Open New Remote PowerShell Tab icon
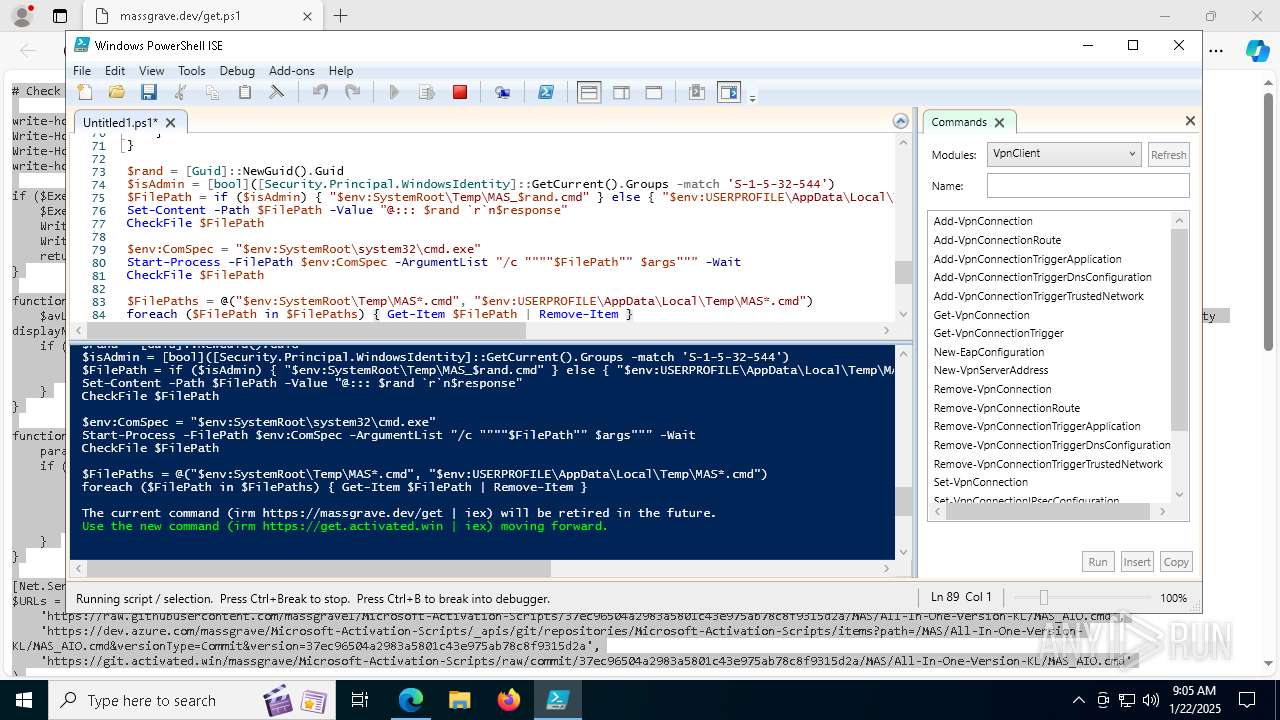 pyautogui.click(x=503, y=92)
